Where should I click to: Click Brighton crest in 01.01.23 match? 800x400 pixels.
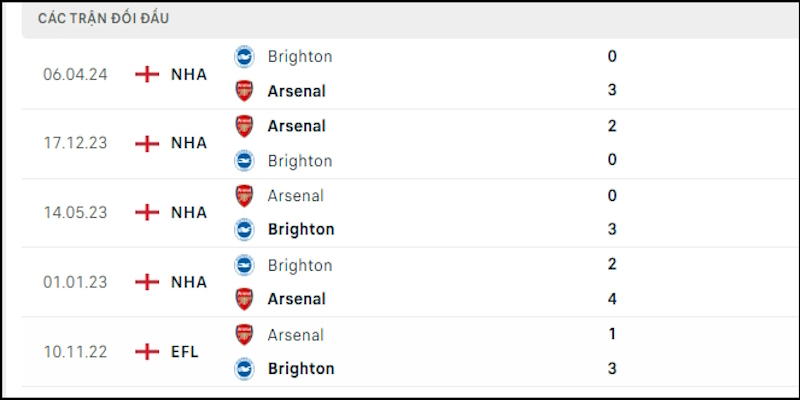(244, 265)
